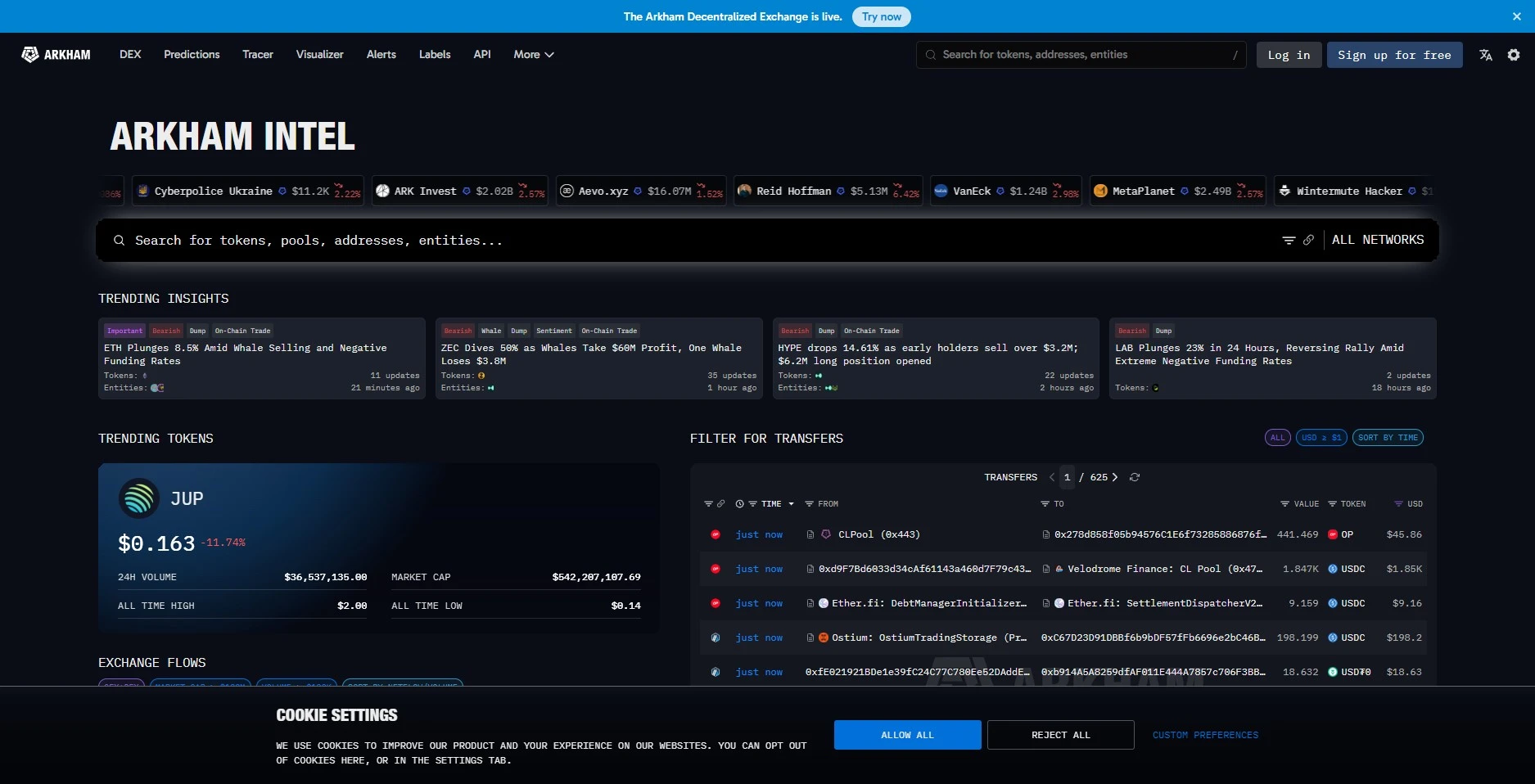Screen dimensions: 1535x784
Task: Open the DEX nav item
Action: [x=130, y=55]
